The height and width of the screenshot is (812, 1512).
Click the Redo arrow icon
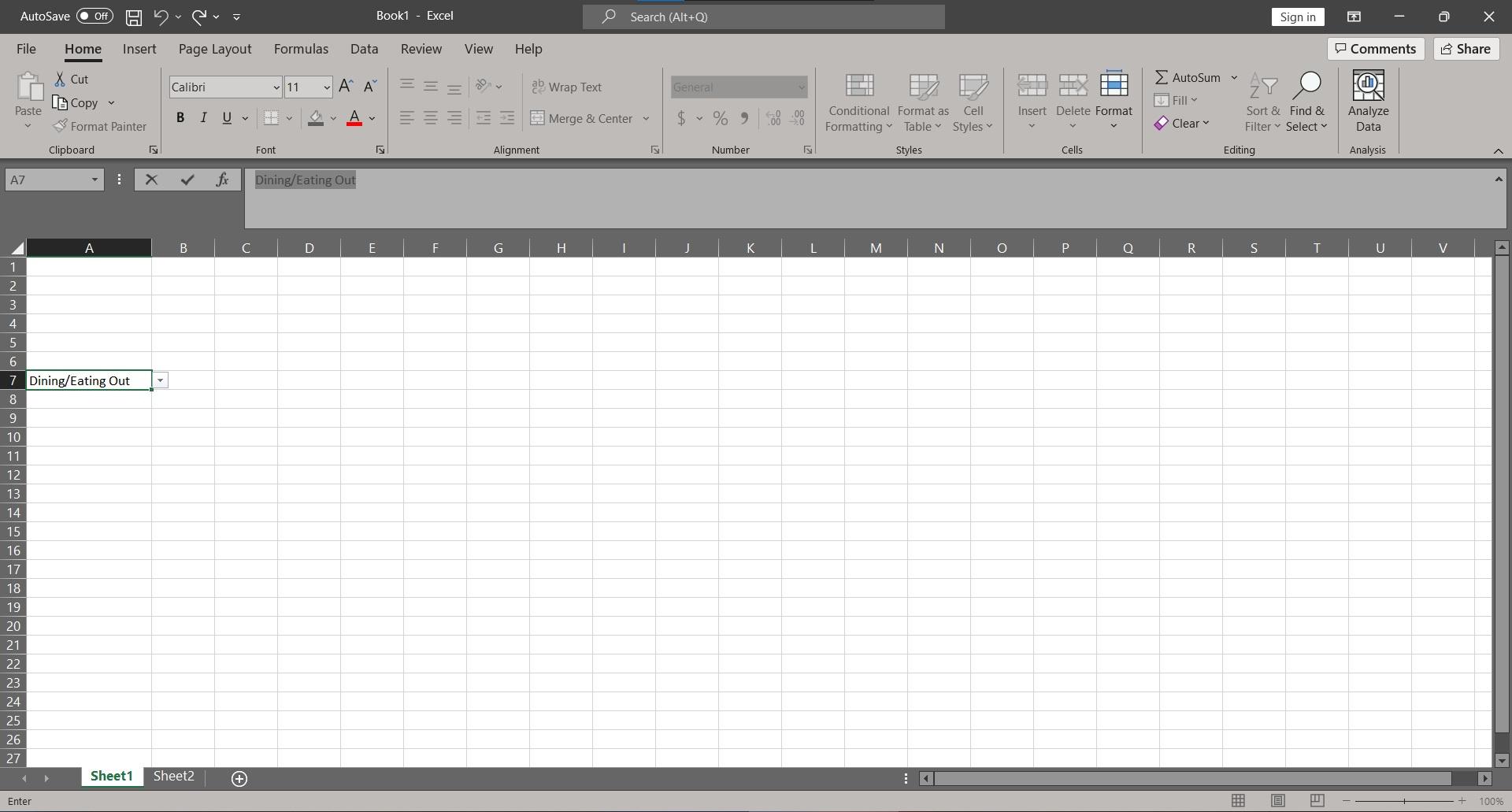click(x=199, y=17)
